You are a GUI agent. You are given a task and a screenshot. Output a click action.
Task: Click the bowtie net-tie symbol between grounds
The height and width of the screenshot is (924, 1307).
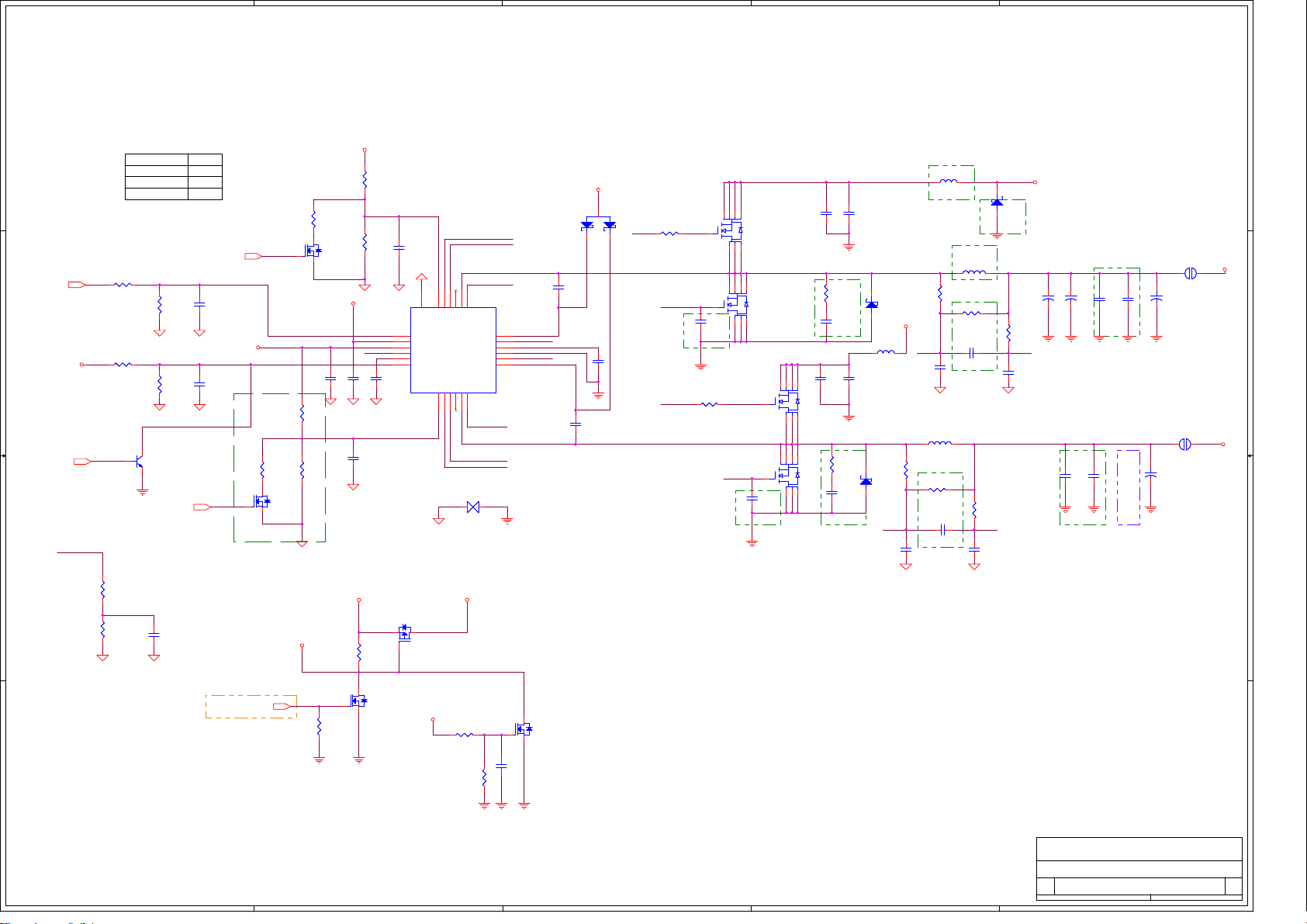pos(473,507)
